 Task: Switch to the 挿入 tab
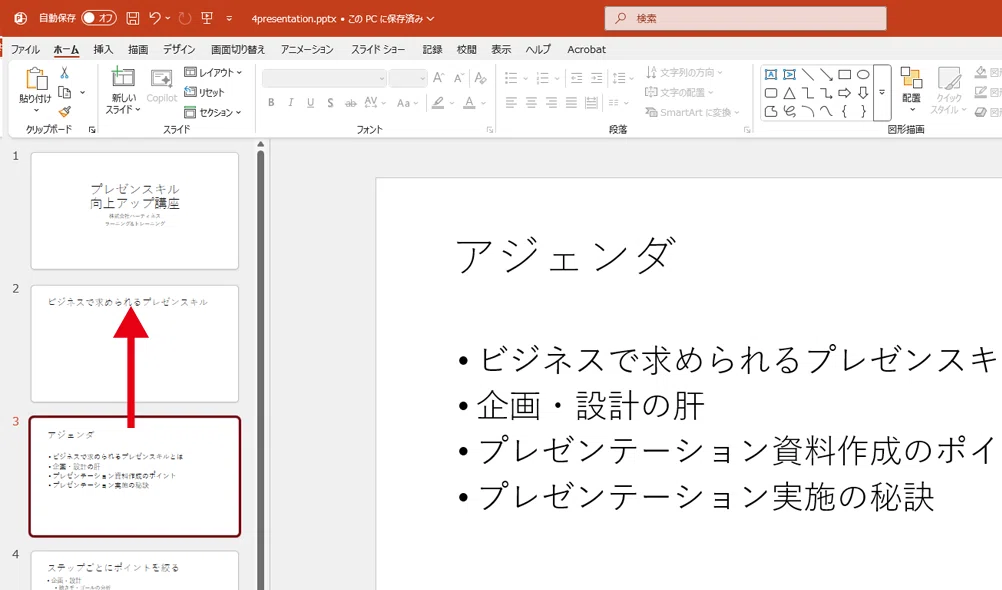tap(103, 49)
